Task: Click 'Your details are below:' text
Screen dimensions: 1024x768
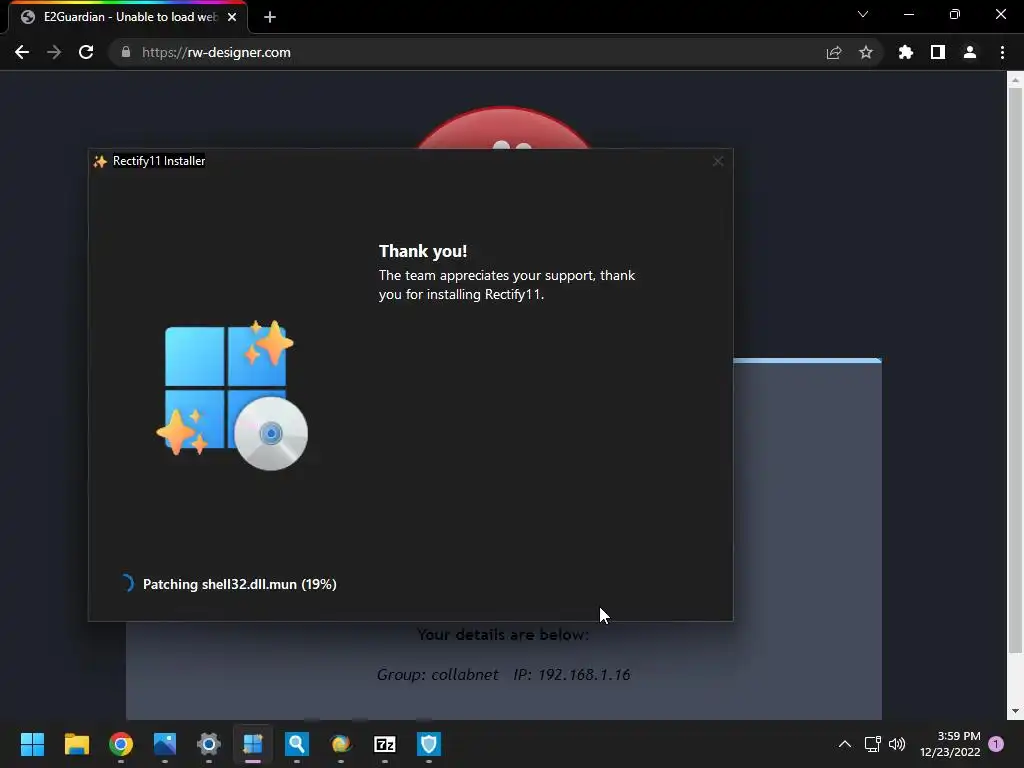Action: 503,635
